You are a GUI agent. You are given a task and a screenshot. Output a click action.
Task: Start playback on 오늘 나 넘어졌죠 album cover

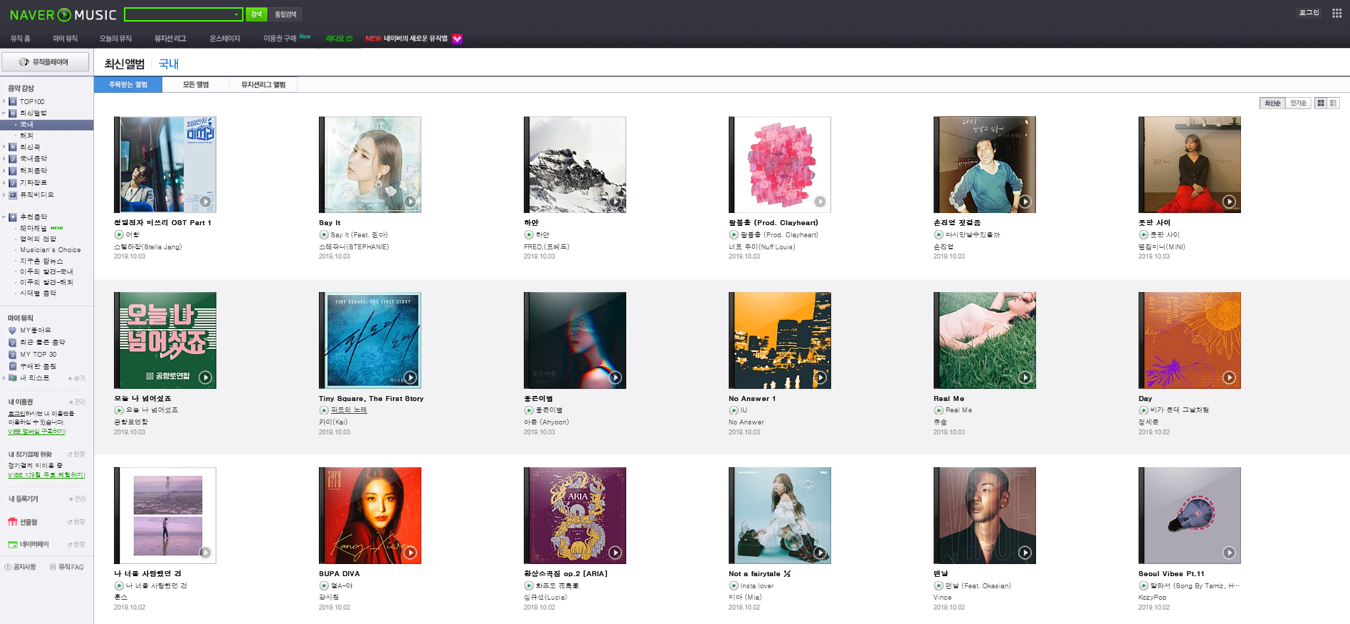(205, 378)
